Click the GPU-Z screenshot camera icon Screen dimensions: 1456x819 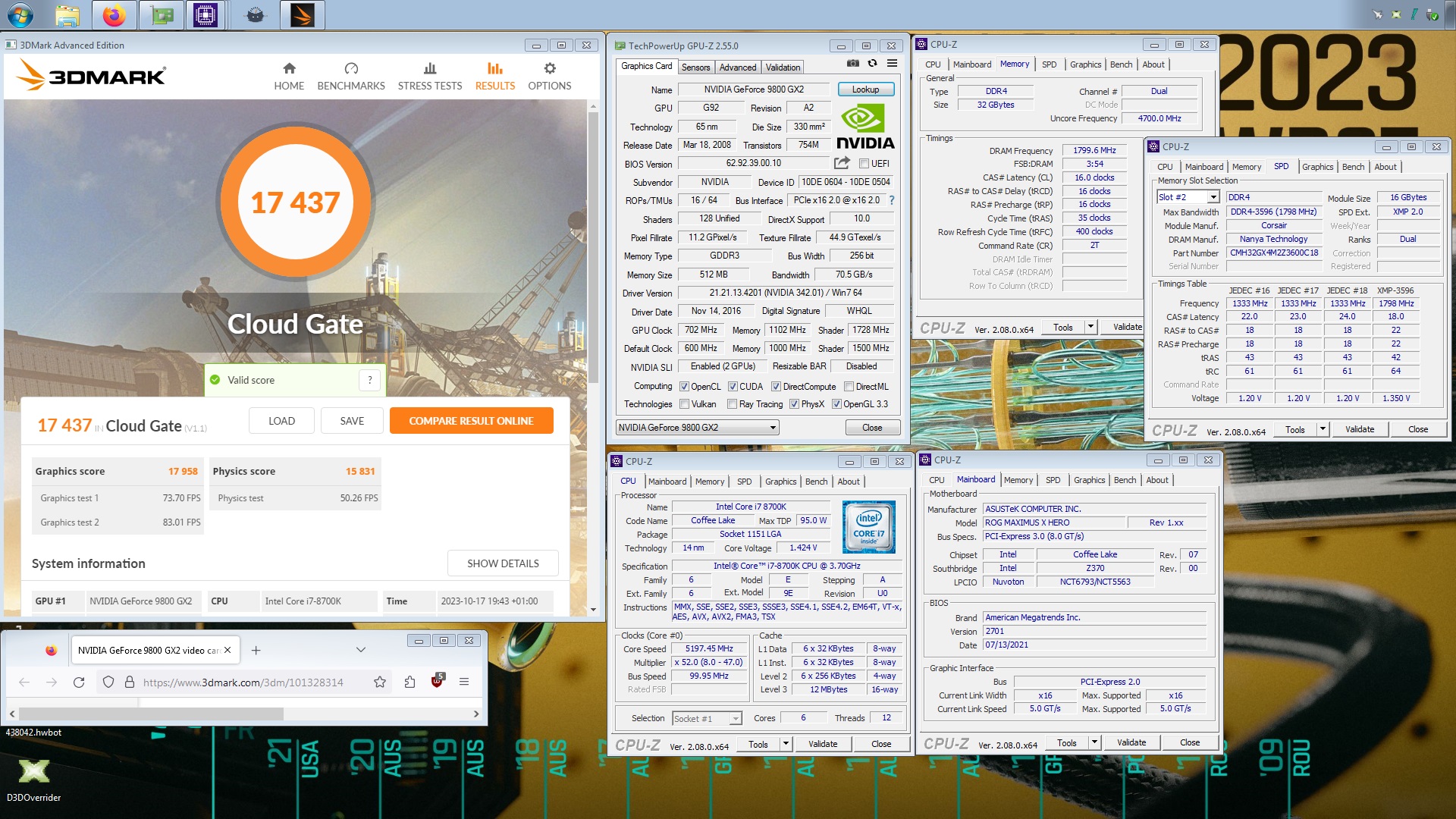point(853,64)
